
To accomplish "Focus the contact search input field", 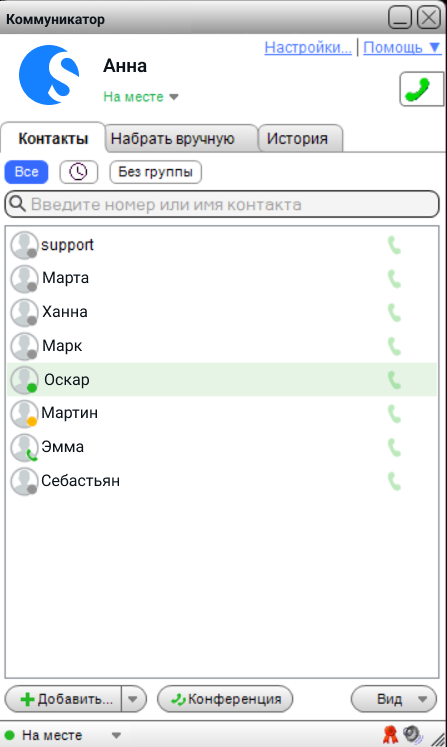I will 222,204.
